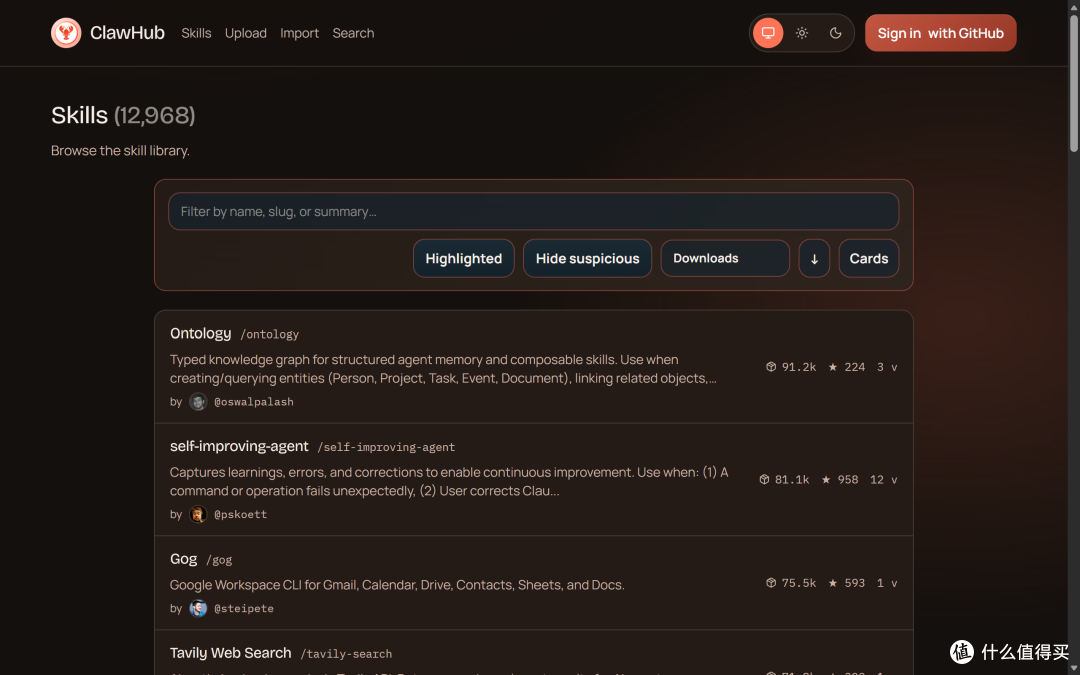Viewport: 1080px width, 675px height.
Task: Open the Upload nav item
Action: click(246, 33)
